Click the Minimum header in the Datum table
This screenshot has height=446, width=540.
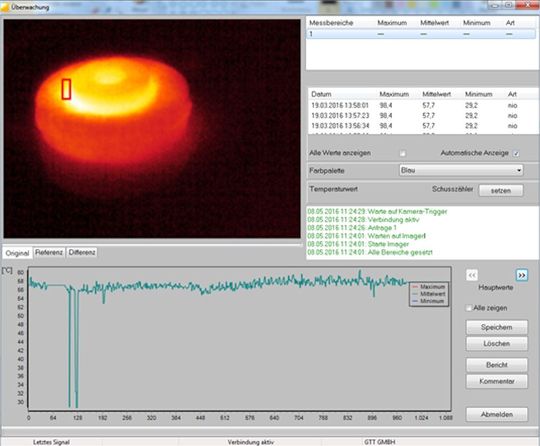tap(478, 94)
